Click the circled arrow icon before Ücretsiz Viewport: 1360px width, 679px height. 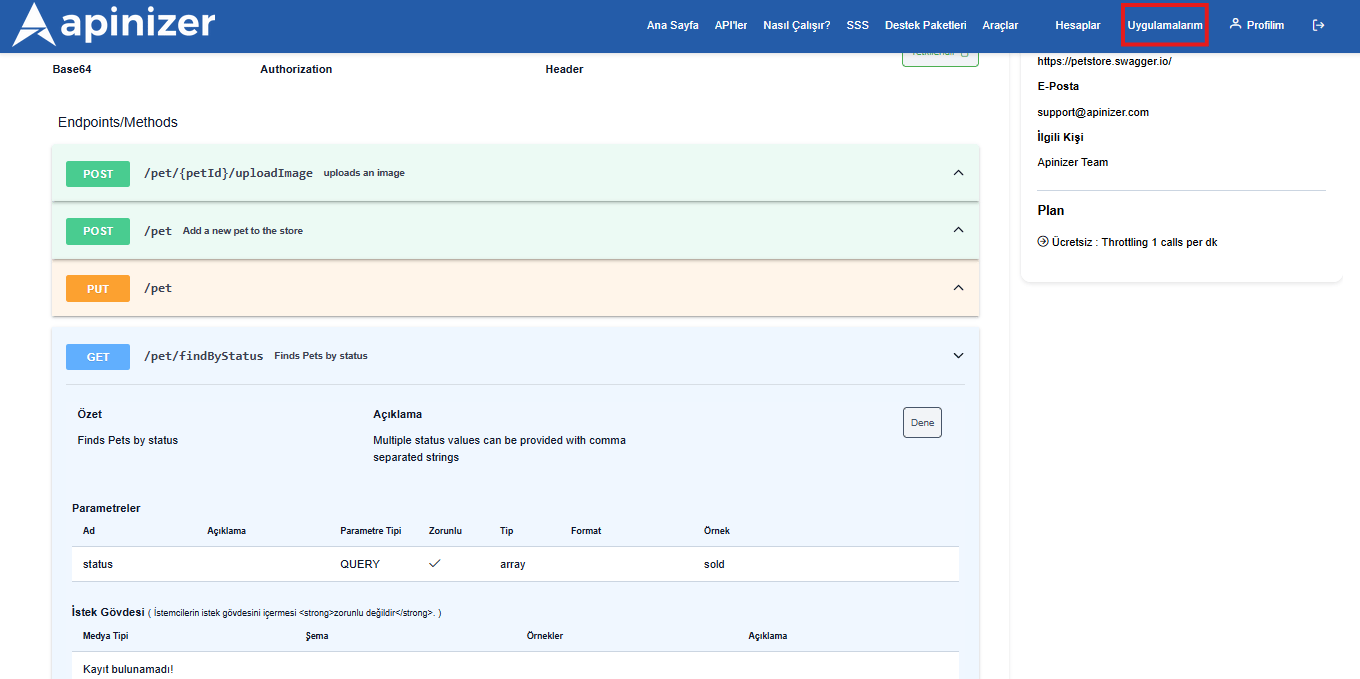click(x=1043, y=242)
